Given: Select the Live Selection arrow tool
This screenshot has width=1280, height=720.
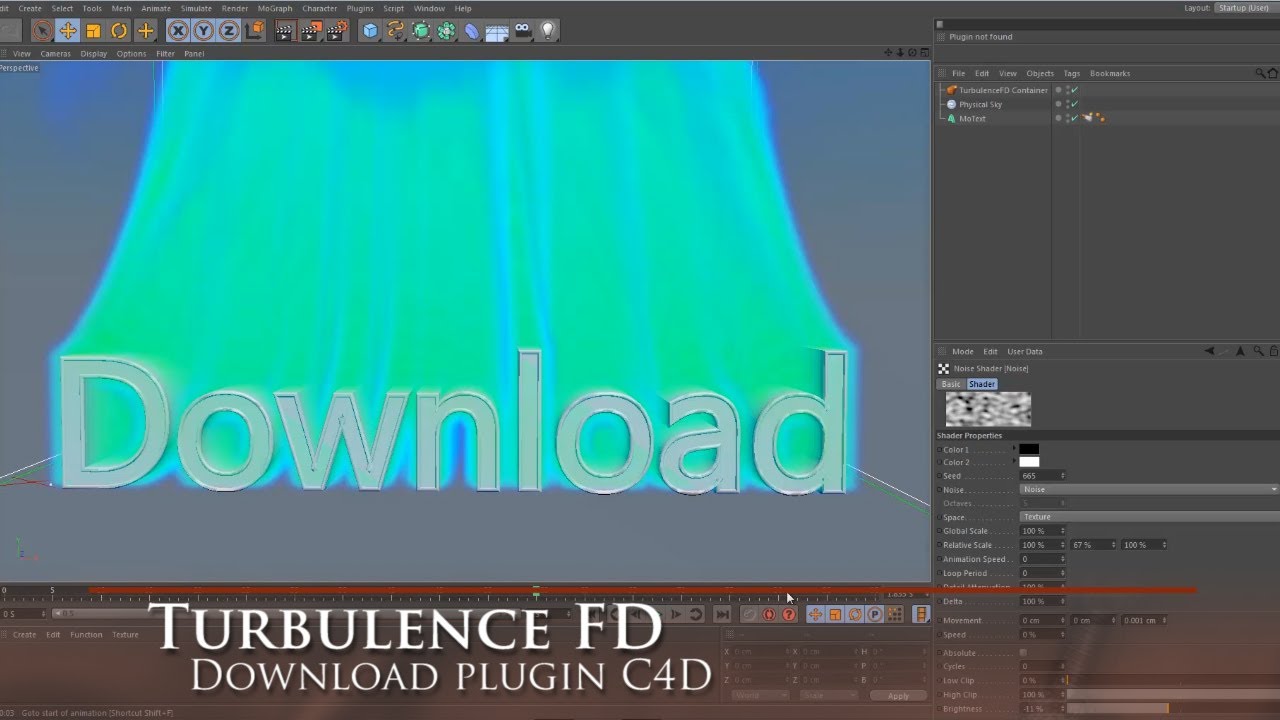Looking at the screenshot, I should pyautogui.click(x=42, y=31).
